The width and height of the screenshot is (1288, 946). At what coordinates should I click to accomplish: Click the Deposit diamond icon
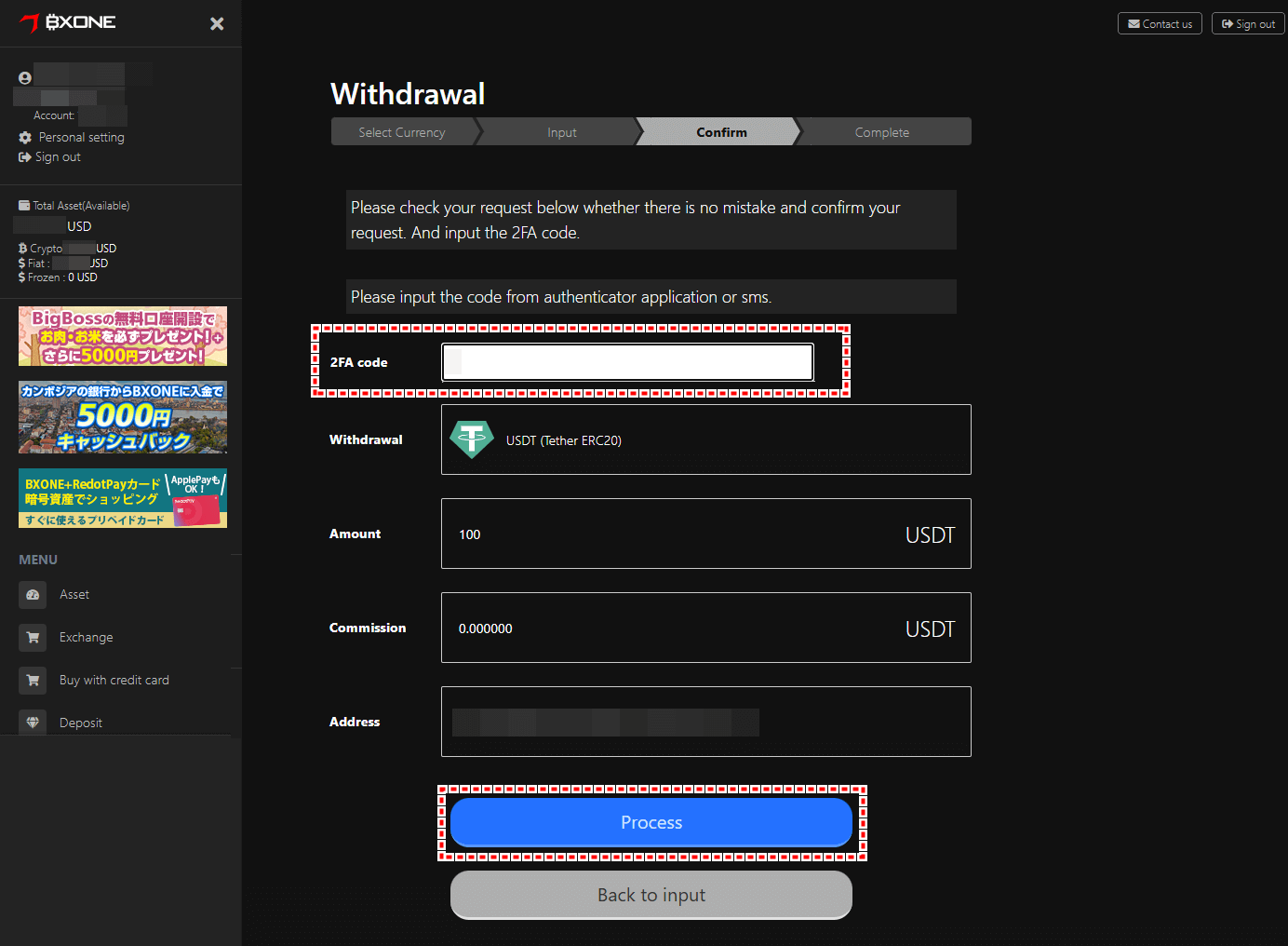pyautogui.click(x=33, y=723)
